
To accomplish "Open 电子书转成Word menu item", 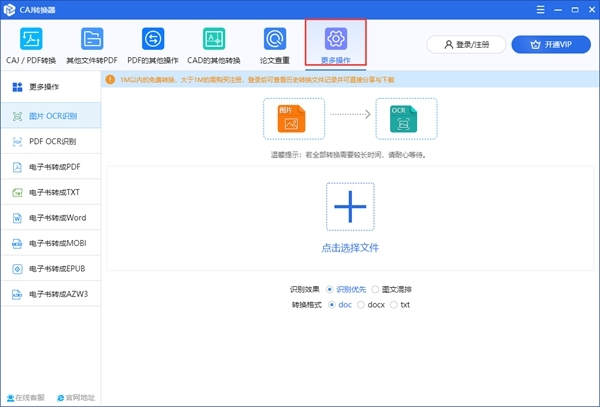I will tap(51, 218).
